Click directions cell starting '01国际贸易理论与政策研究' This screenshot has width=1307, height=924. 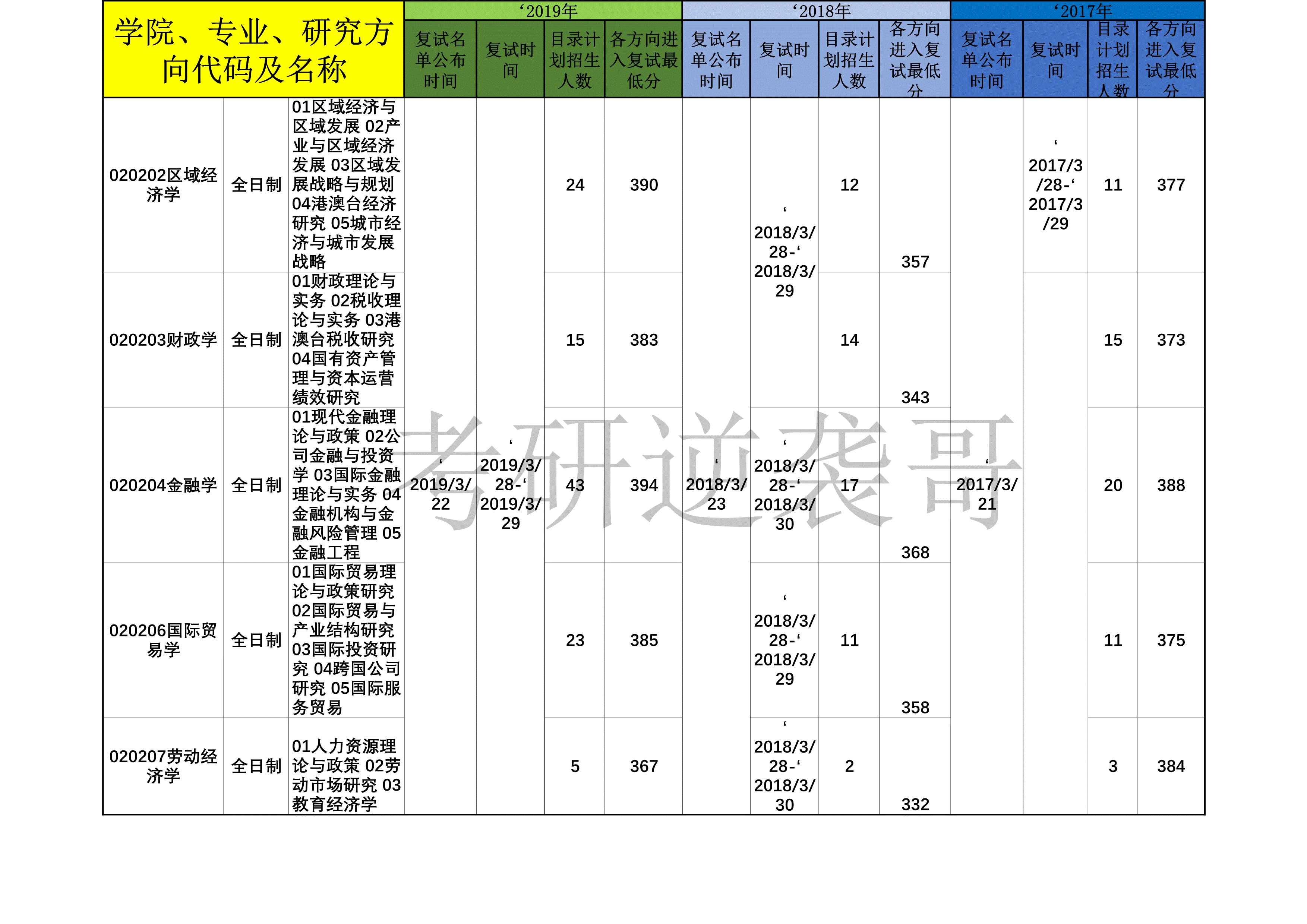coord(346,640)
